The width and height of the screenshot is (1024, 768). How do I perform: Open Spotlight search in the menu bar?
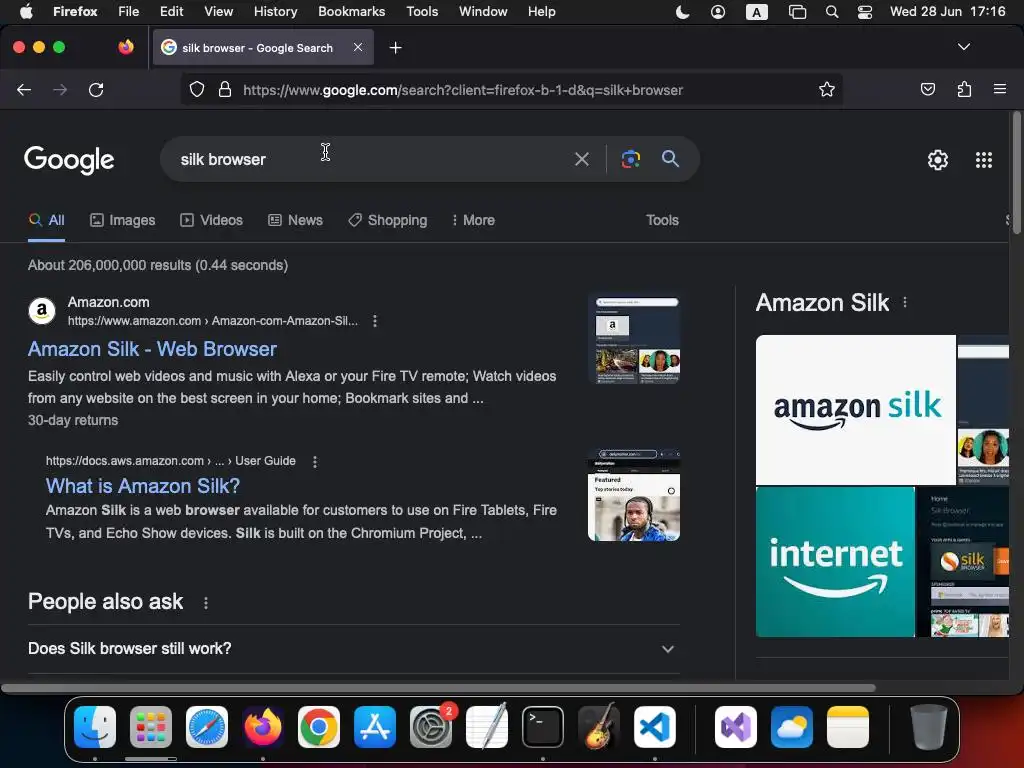click(x=831, y=12)
